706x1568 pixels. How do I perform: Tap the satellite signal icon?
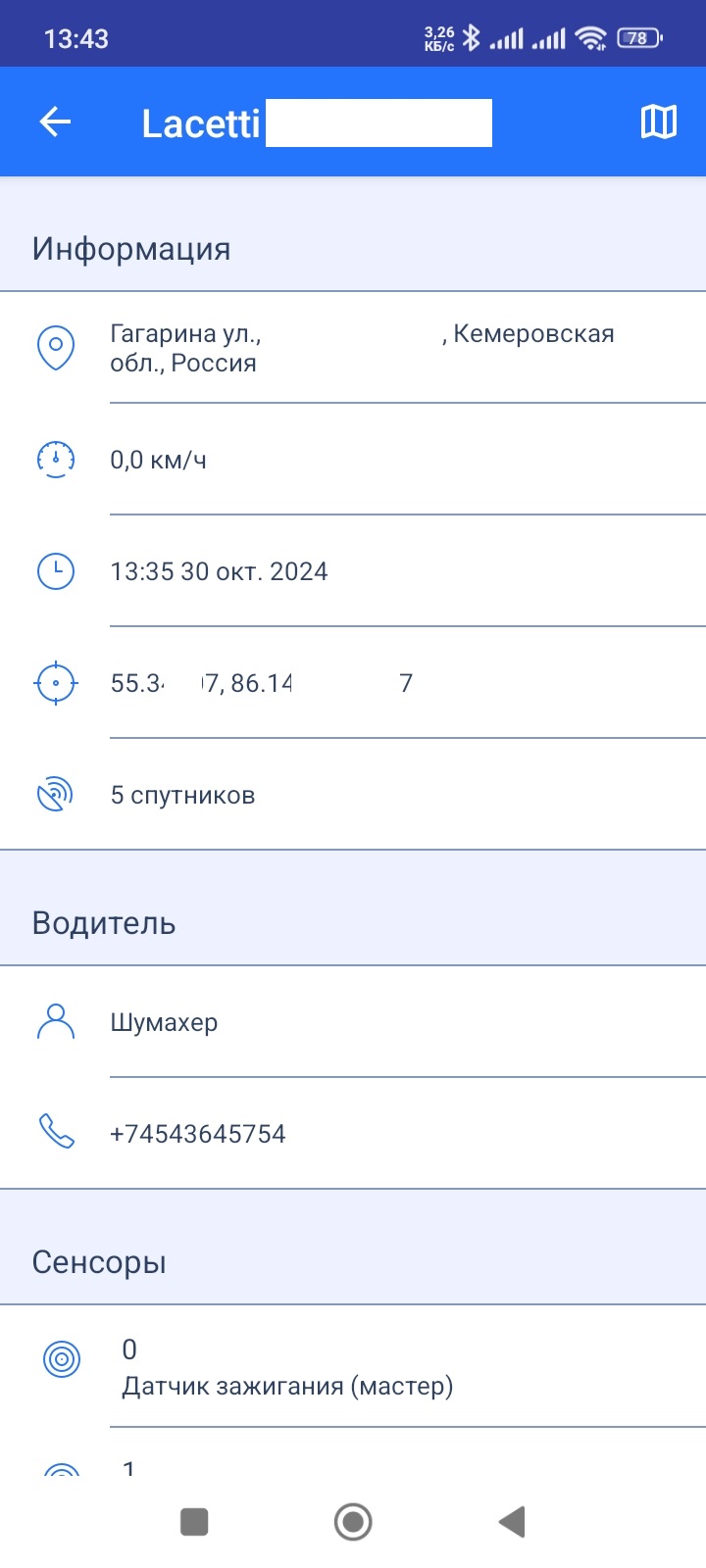coord(56,795)
